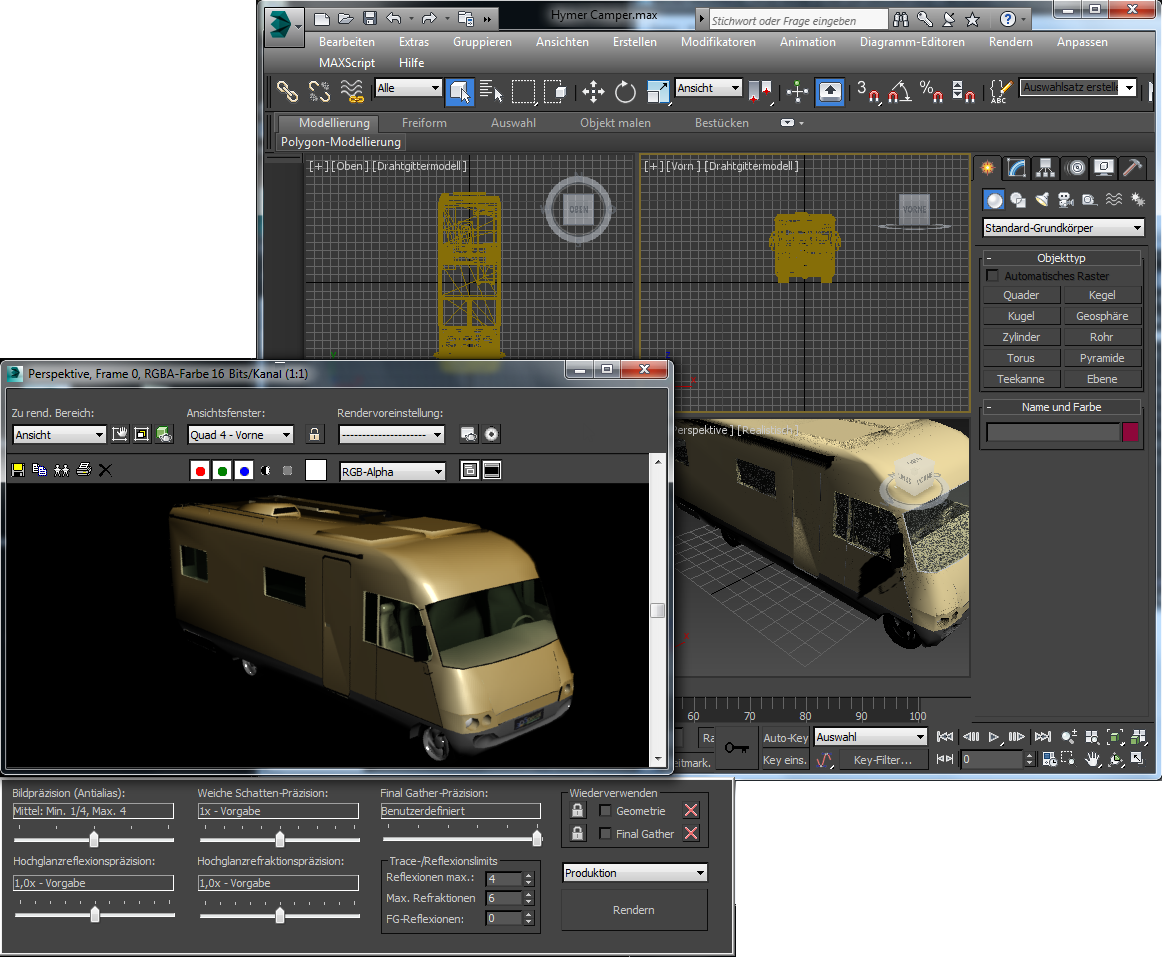This screenshot has width=1162, height=957.
Task: Expand the RGB-Alpha channel dropdown
Action: [392, 471]
